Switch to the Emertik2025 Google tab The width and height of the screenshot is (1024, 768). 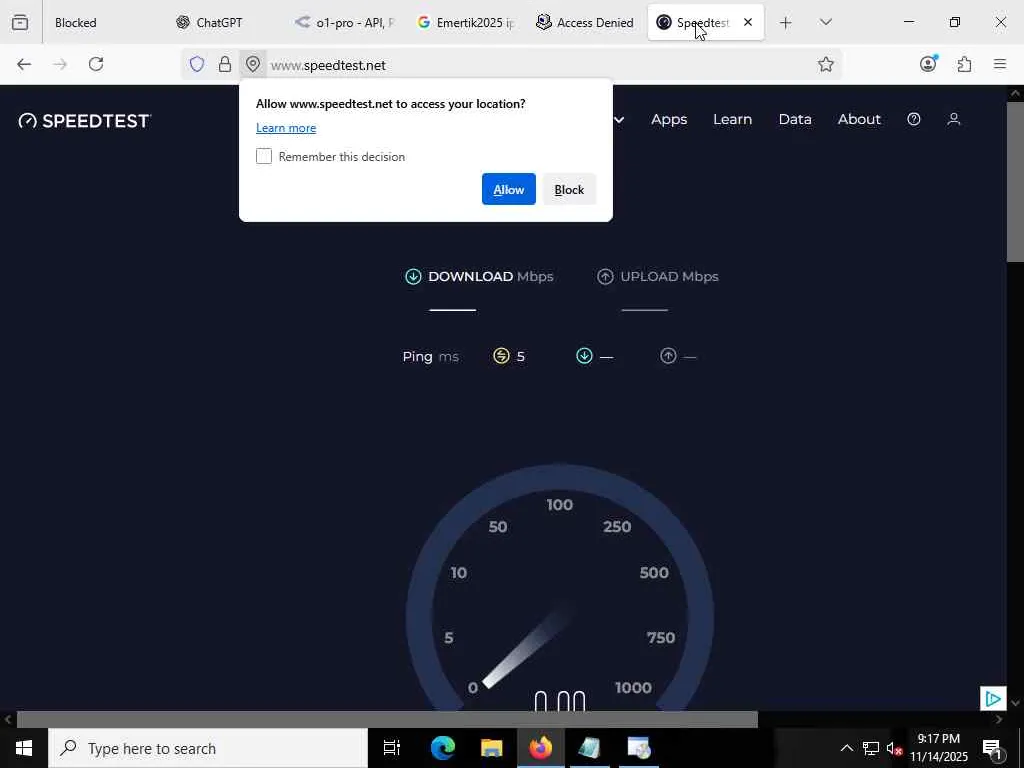coord(464,22)
